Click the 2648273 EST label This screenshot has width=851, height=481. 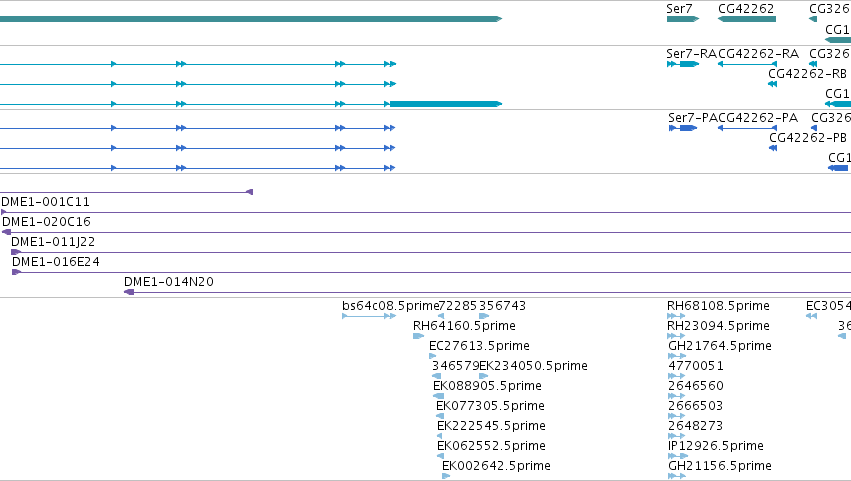click(x=696, y=427)
